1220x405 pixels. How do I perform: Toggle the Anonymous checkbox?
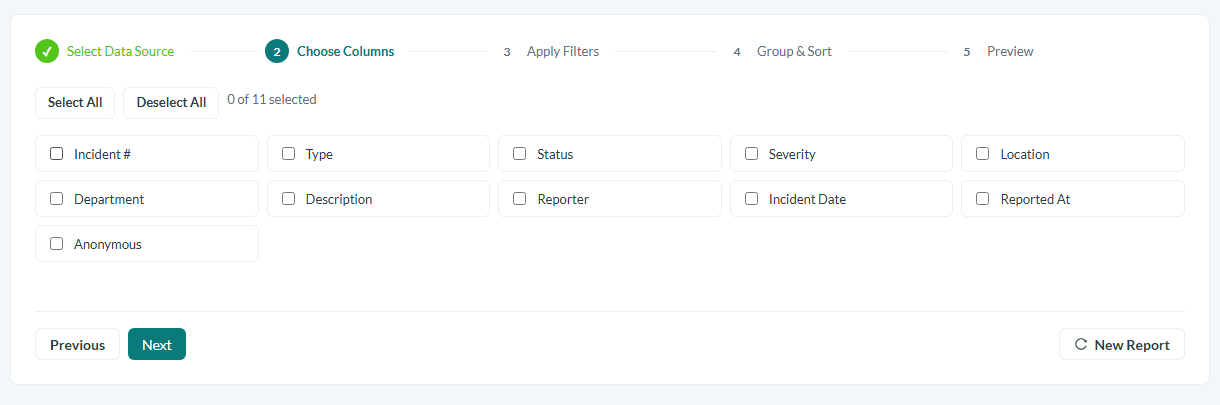pos(57,243)
